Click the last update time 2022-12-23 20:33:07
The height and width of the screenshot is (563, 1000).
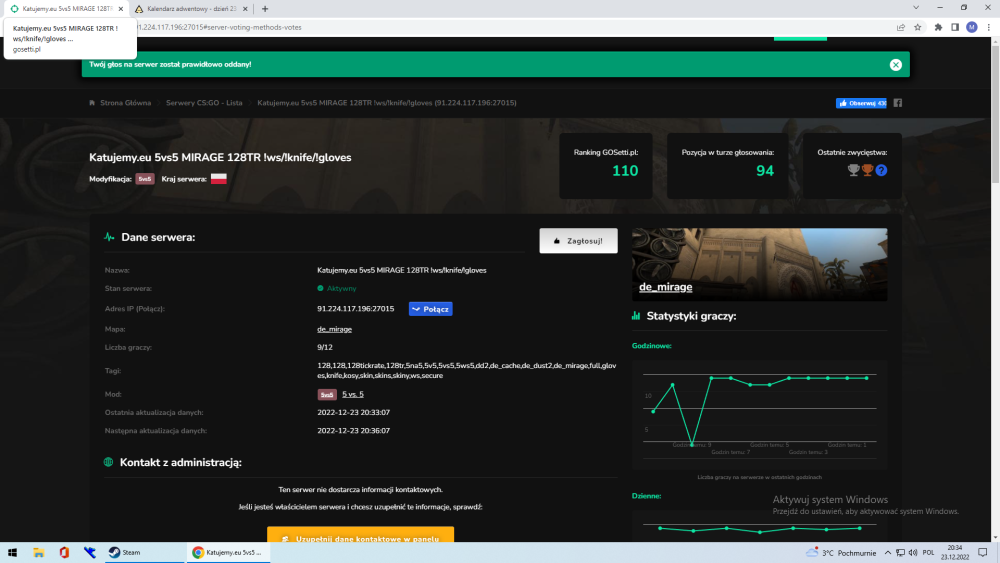(x=353, y=413)
